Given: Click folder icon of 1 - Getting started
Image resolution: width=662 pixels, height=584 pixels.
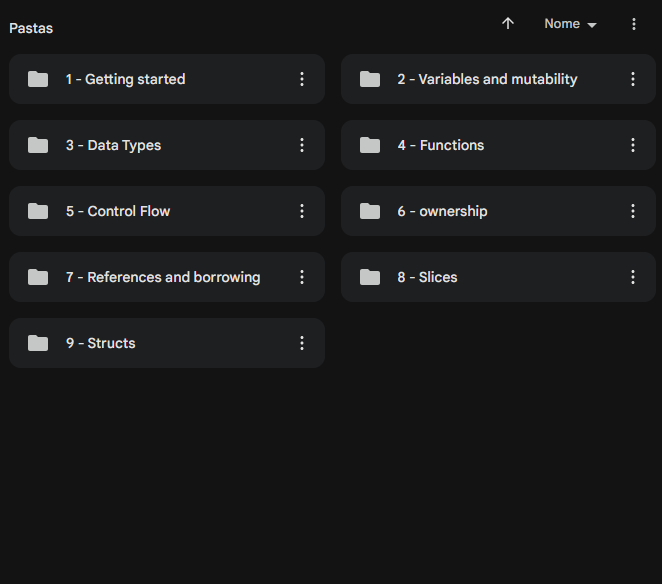Looking at the screenshot, I should coord(38,79).
